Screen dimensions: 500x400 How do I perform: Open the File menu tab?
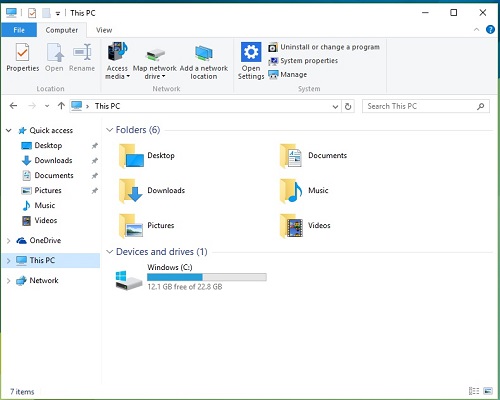19,30
